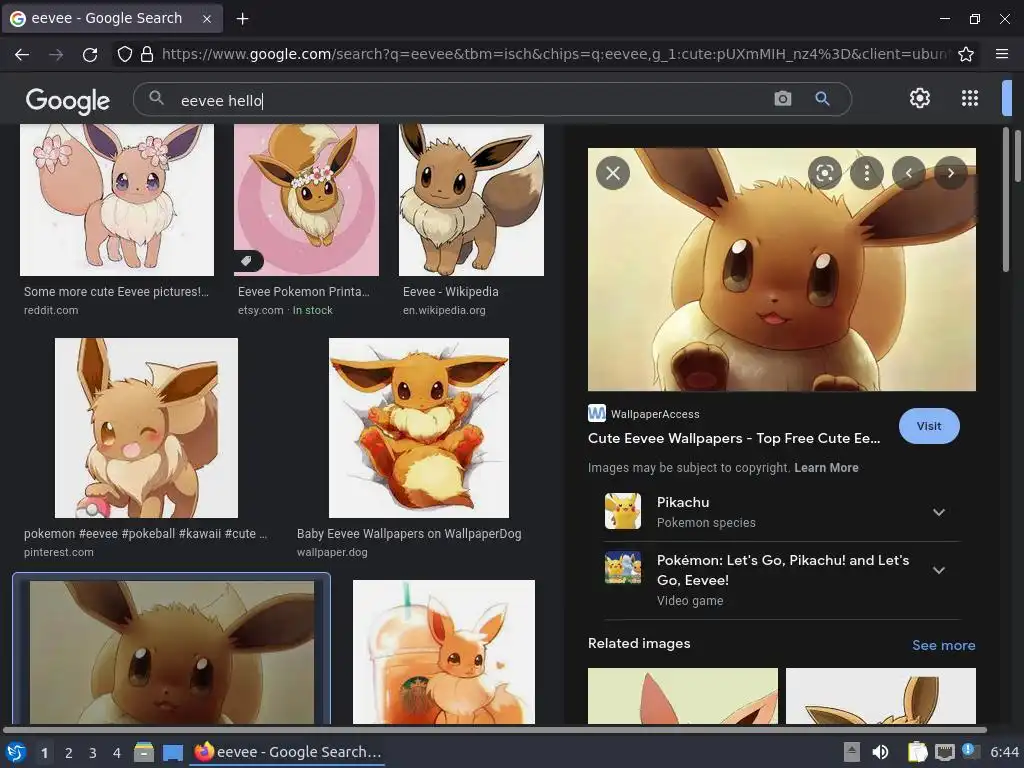Image resolution: width=1024 pixels, height=768 pixels.
Task: Select the highlighted Eevee wallpaper thumbnail
Action: 172,652
